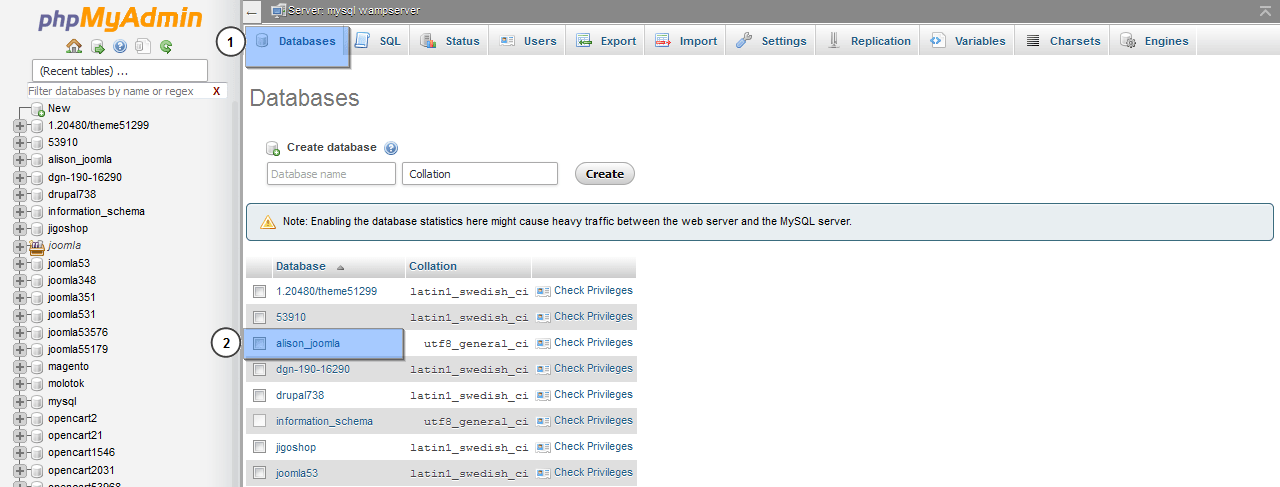Click the filter databases input field

pos(118,91)
